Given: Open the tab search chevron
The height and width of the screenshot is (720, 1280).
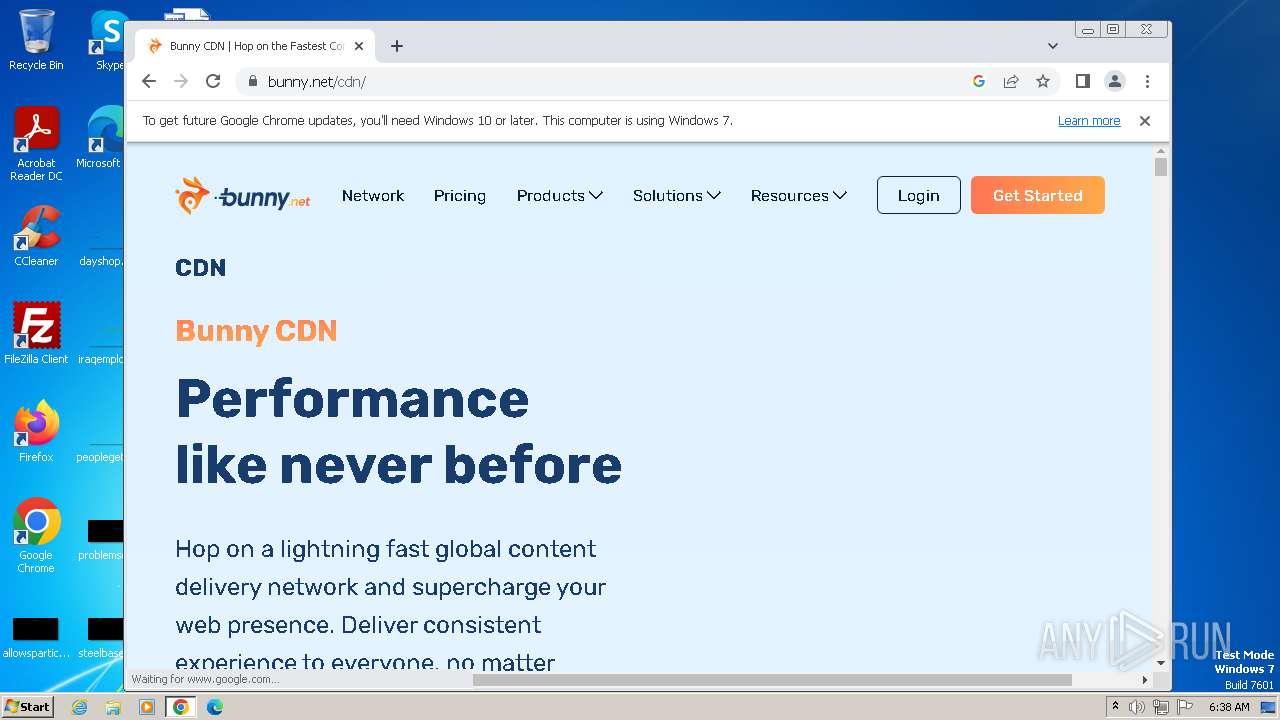Looking at the screenshot, I should [x=1053, y=46].
